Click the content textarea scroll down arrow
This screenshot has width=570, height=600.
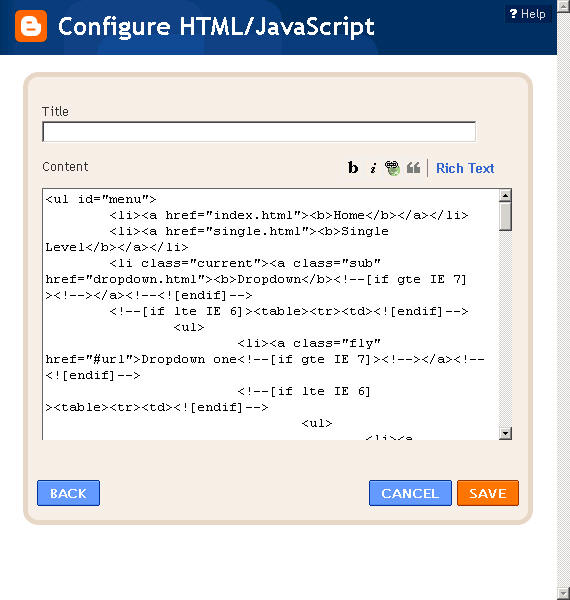[505, 433]
